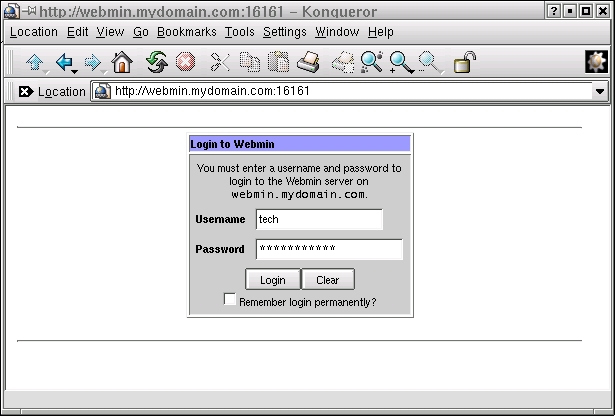Open the Bookmarks menu
This screenshot has width=615, height=416.
click(187, 32)
